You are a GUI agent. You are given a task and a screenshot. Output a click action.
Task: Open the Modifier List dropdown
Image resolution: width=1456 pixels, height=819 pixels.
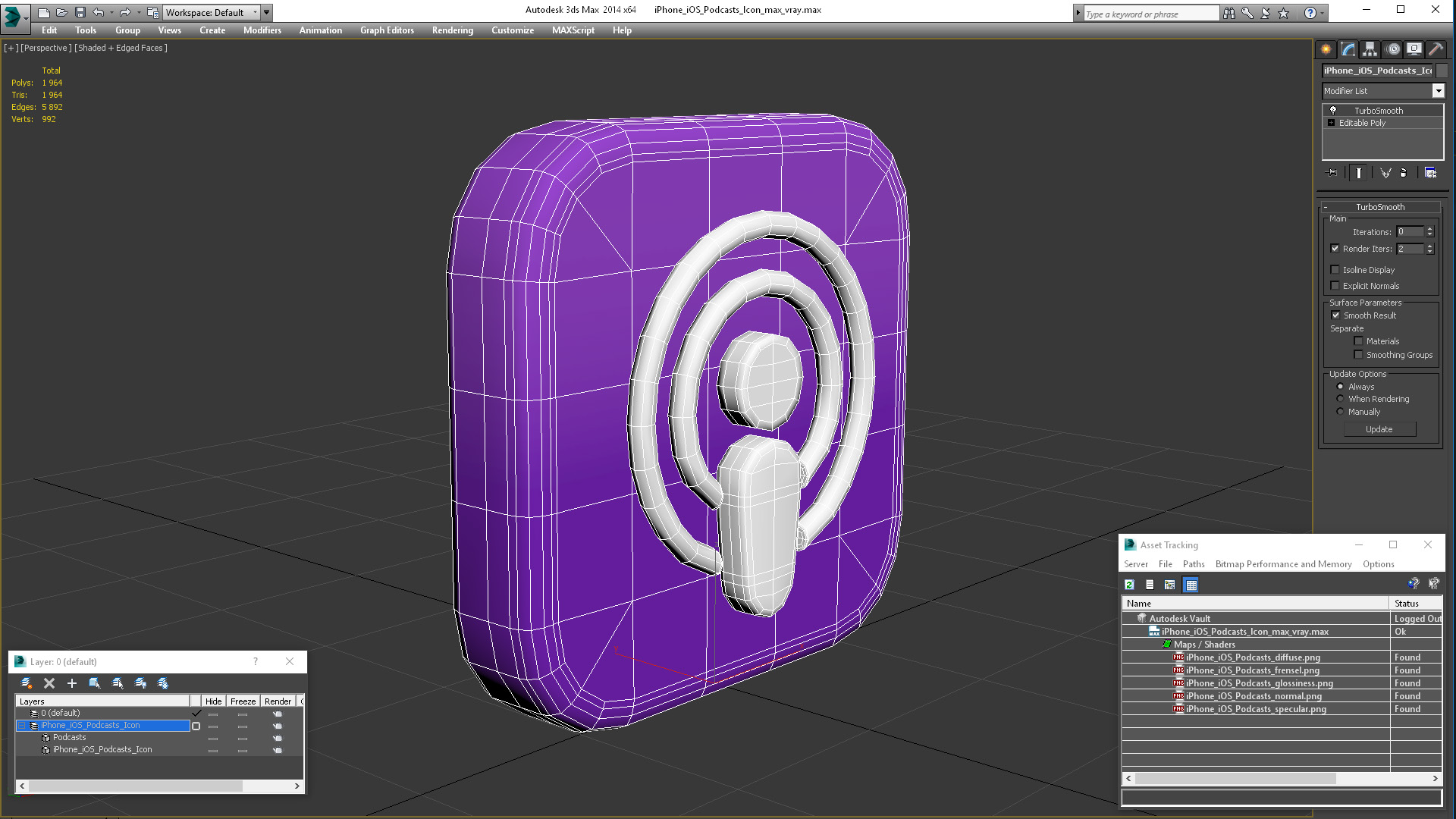[x=1438, y=91]
